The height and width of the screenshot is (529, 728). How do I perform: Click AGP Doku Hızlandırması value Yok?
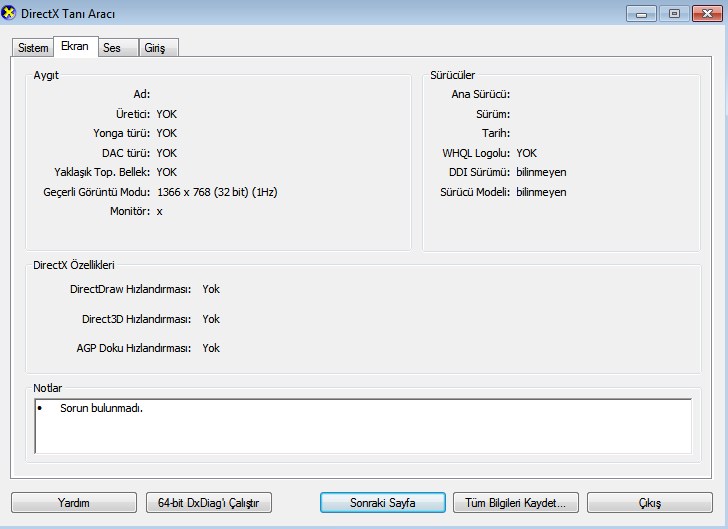[211, 348]
